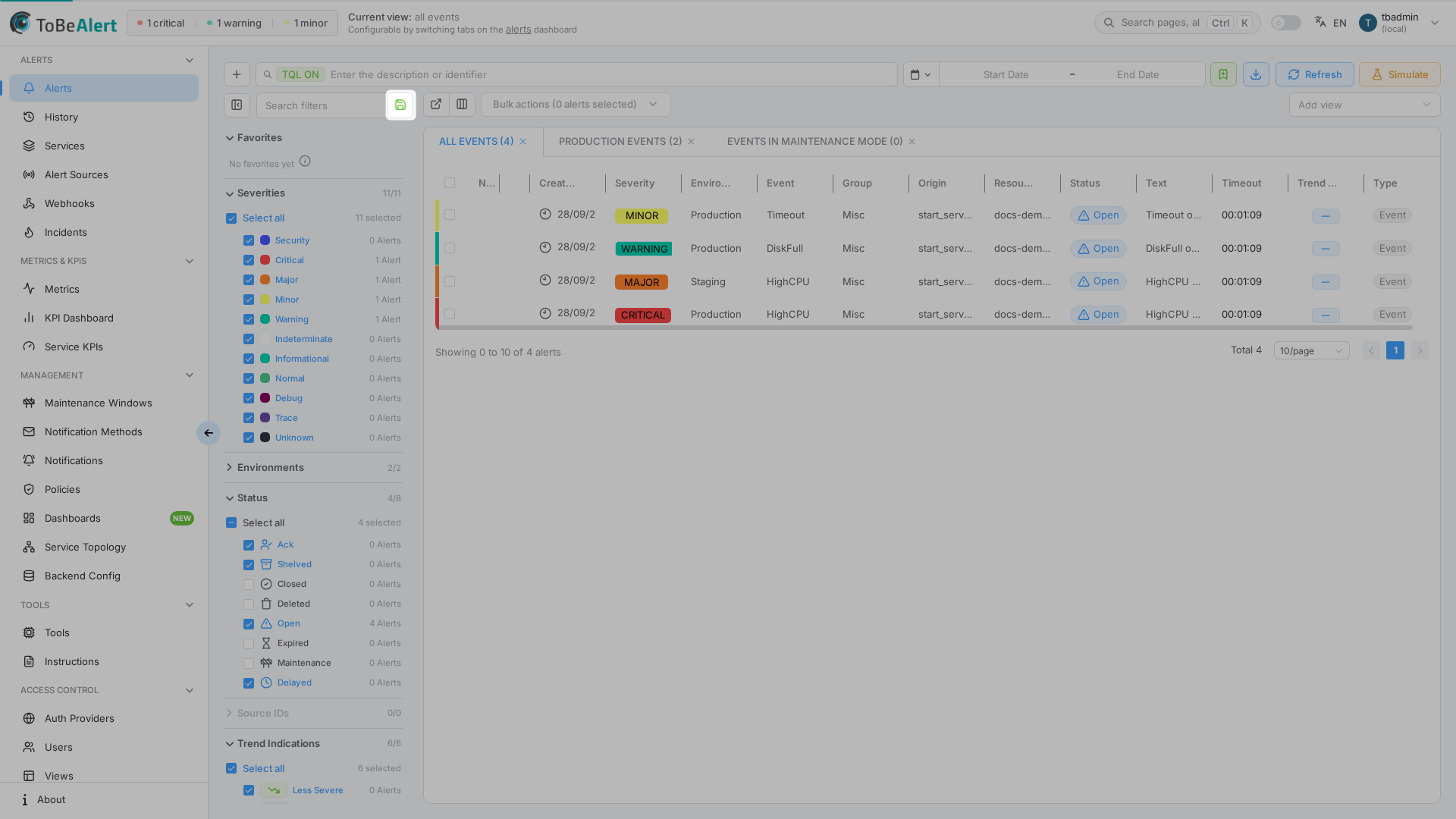Open the 10/page size dropdown
This screenshot has width=1456, height=819.
pyautogui.click(x=1311, y=351)
